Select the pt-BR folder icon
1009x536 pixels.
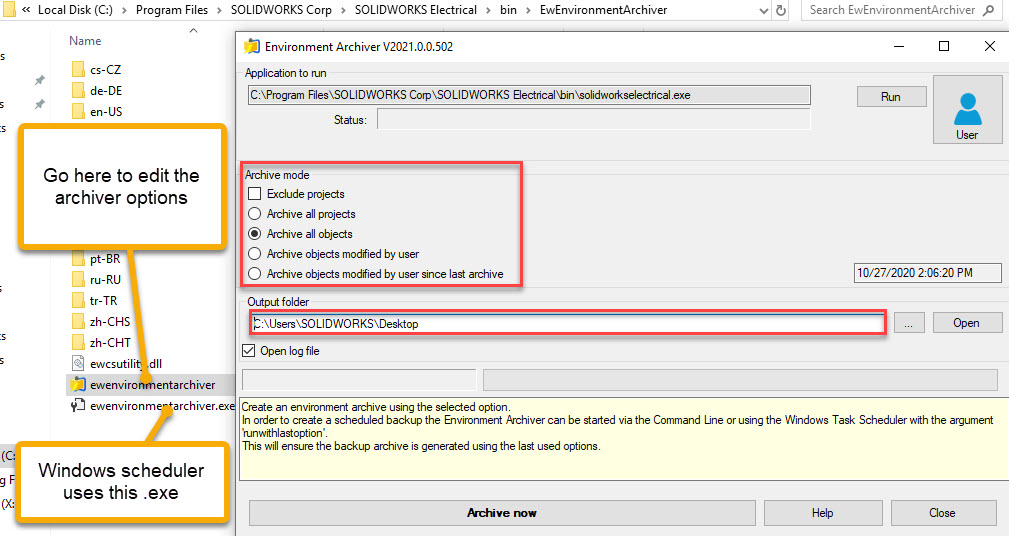79,259
